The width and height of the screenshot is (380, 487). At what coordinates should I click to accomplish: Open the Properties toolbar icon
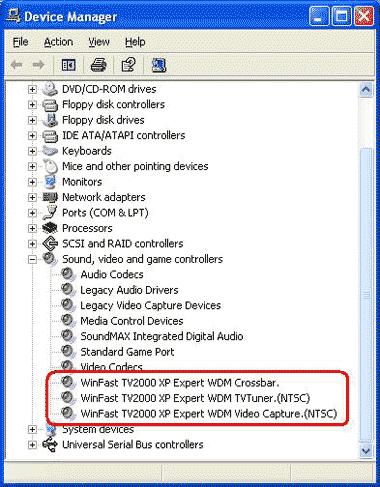pos(129,65)
